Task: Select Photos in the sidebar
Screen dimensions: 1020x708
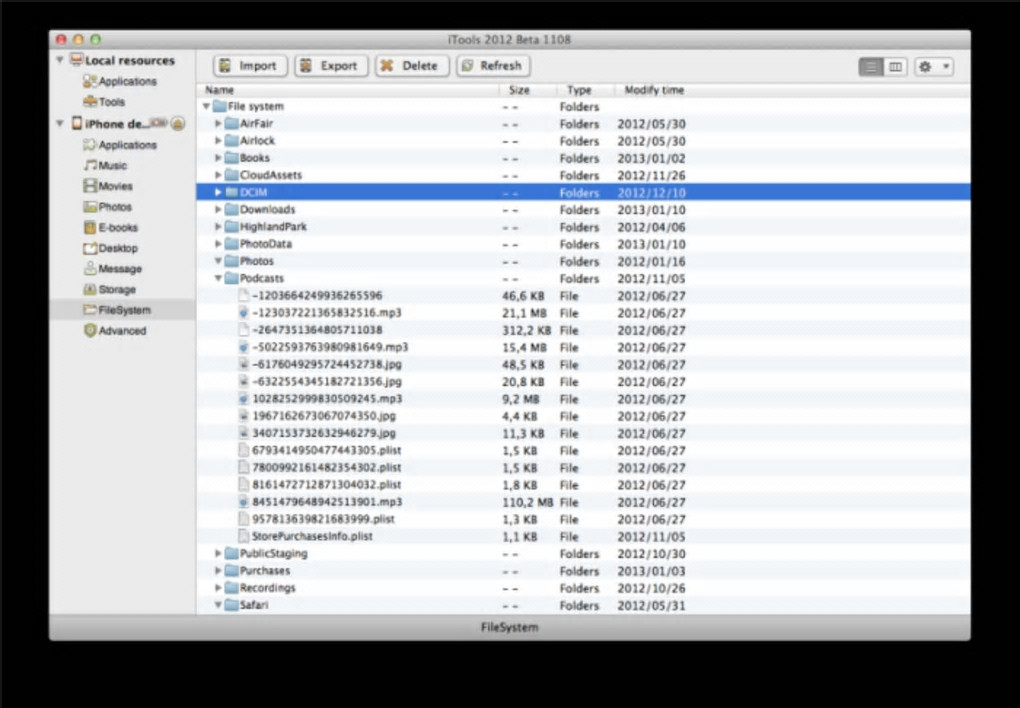Action: click(x=108, y=207)
